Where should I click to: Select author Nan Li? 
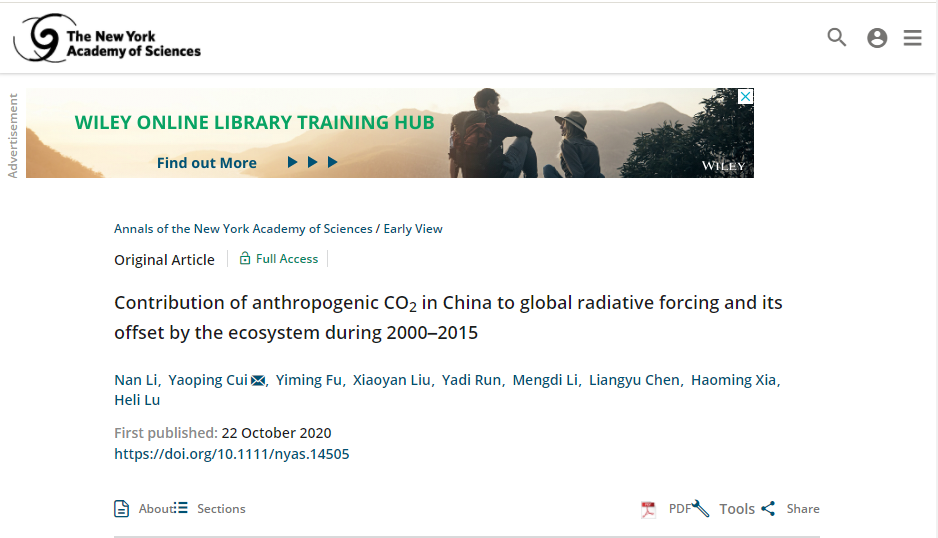pos(135,380)
